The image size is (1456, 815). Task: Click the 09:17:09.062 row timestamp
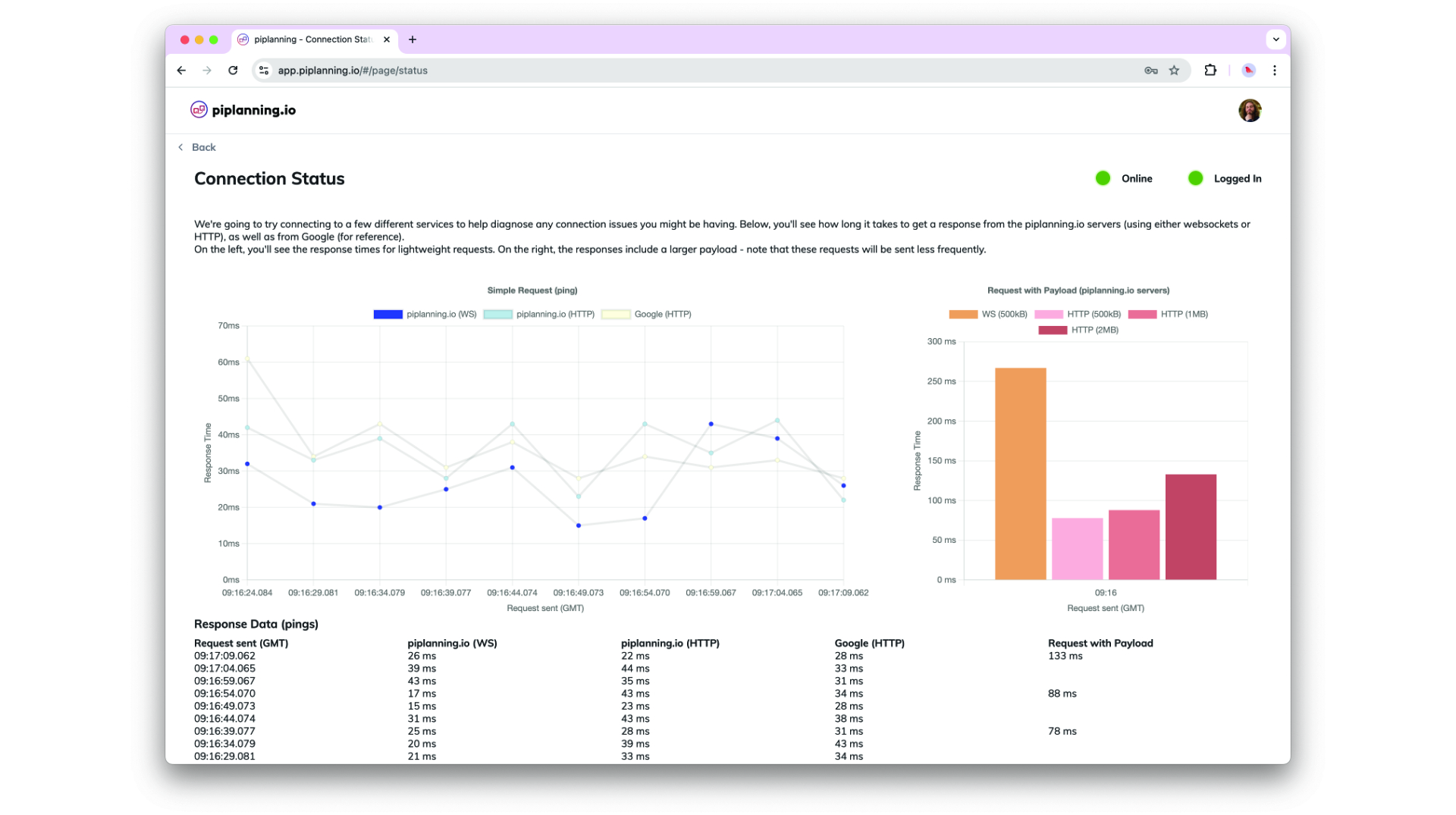[x=224, y=657]
